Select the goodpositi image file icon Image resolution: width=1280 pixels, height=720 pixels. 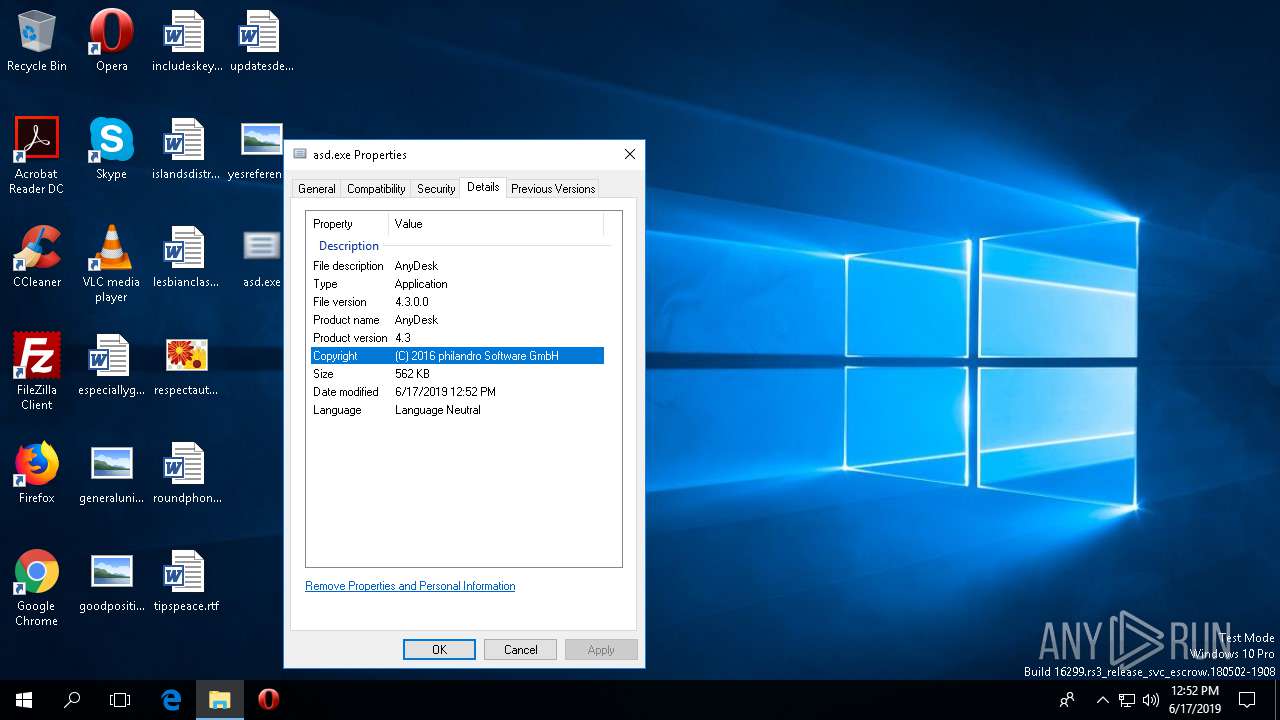111,581
